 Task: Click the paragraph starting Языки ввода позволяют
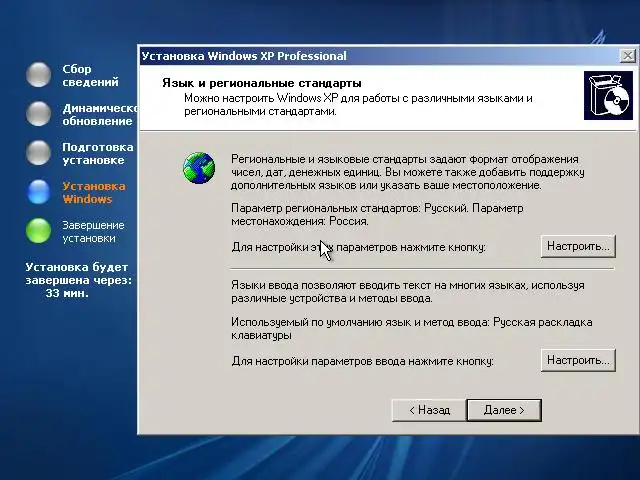click(x=408, y=291)
